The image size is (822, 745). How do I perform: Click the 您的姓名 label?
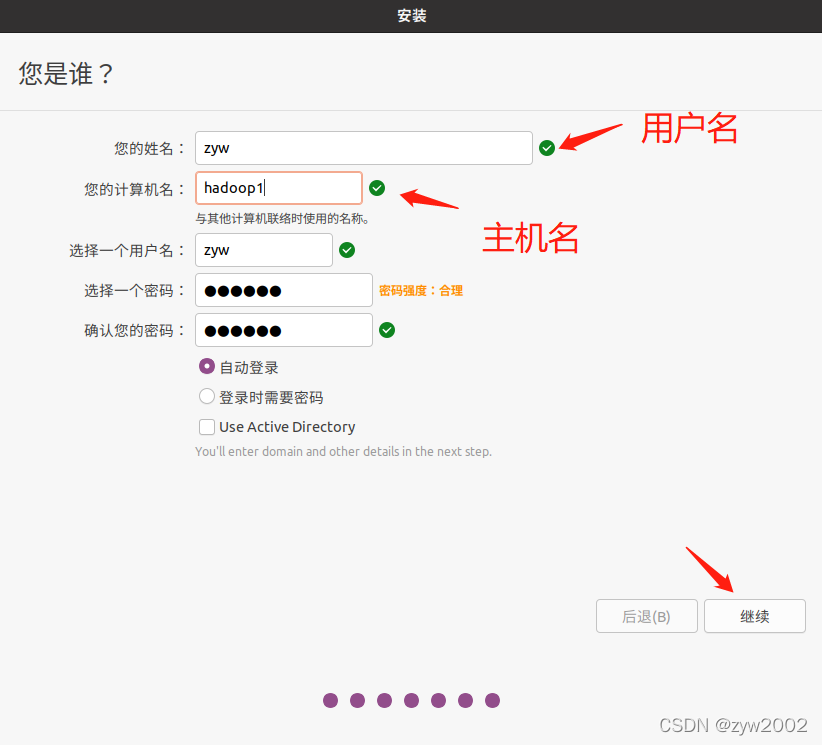coord(149,148)
